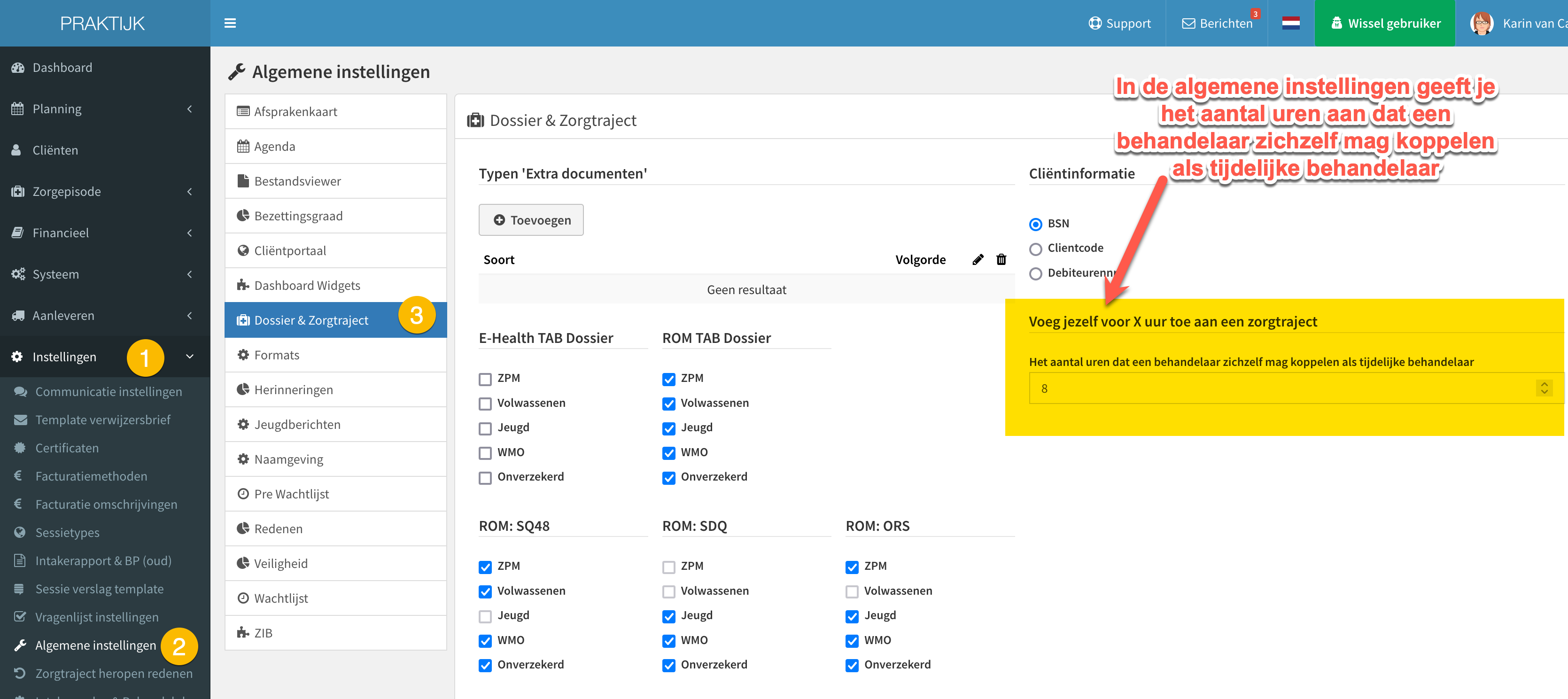Screen dimensions: 1568x699
Task: Click the trash delete icon in Soort table
Action: click(1001, 260)
